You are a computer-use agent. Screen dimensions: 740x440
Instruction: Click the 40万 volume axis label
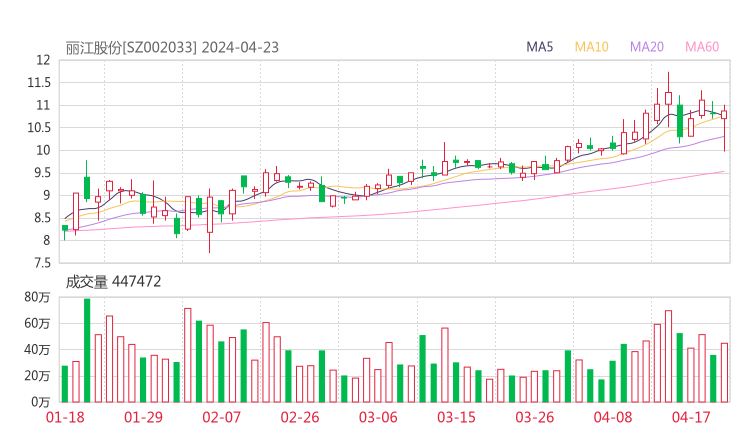point(37,350)
